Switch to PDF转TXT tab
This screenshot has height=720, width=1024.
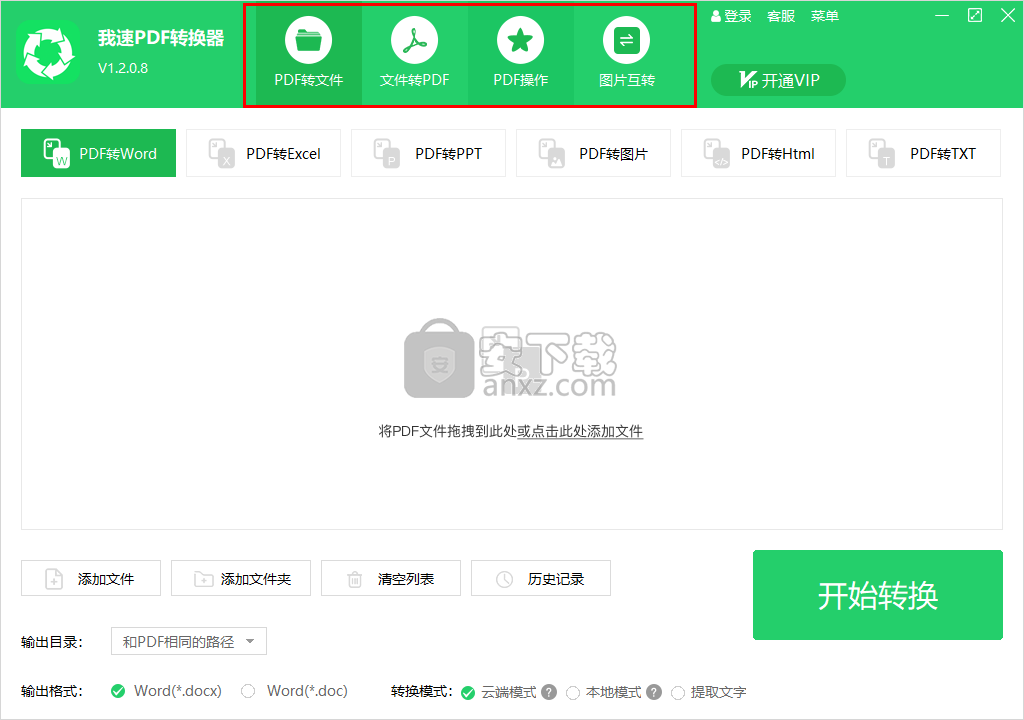(923, 153)
